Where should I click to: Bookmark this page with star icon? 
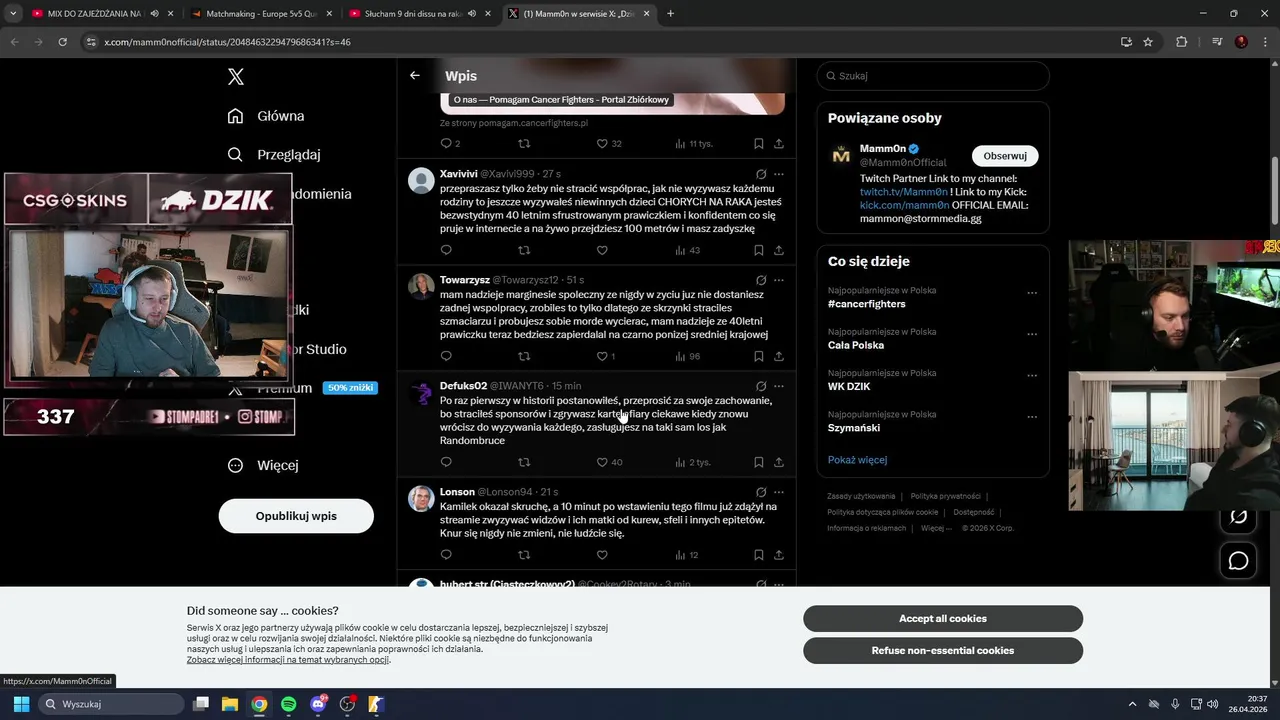click(1148, 42)
